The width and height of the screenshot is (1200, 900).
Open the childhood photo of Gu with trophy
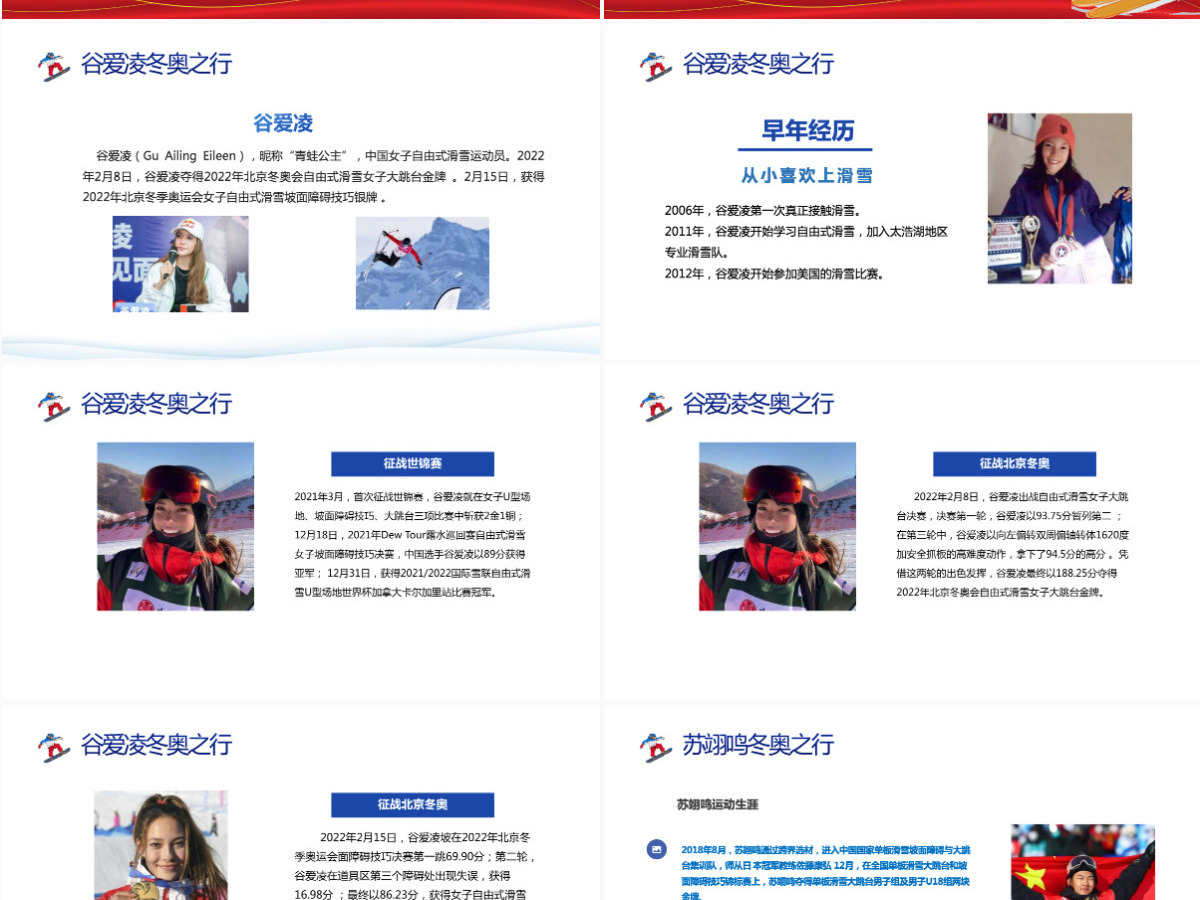click(x=1060, y=198)
